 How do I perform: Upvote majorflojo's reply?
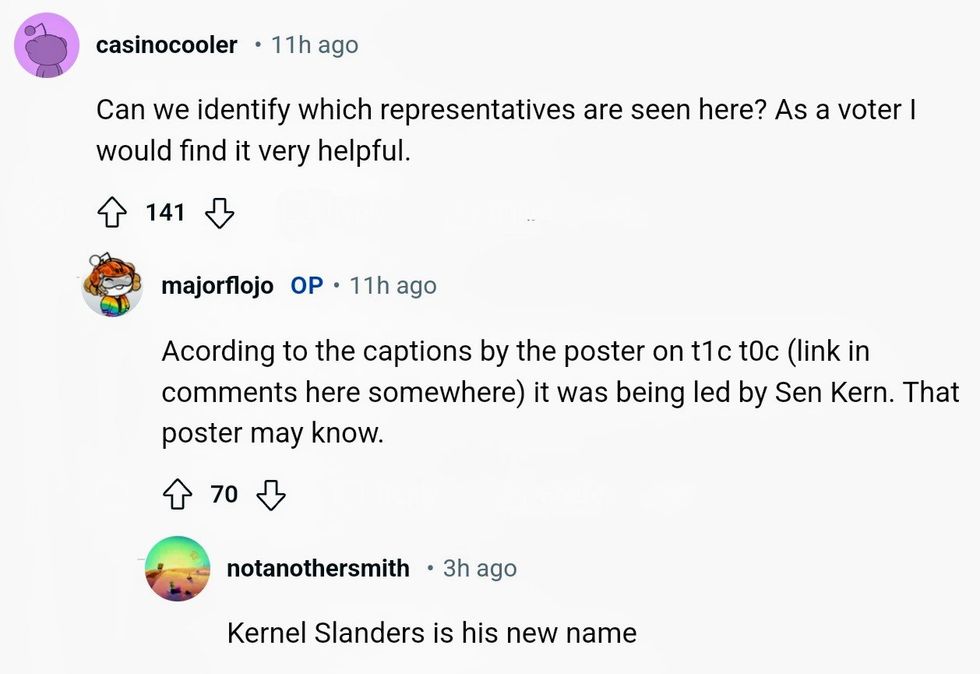(x=177, y=493)
